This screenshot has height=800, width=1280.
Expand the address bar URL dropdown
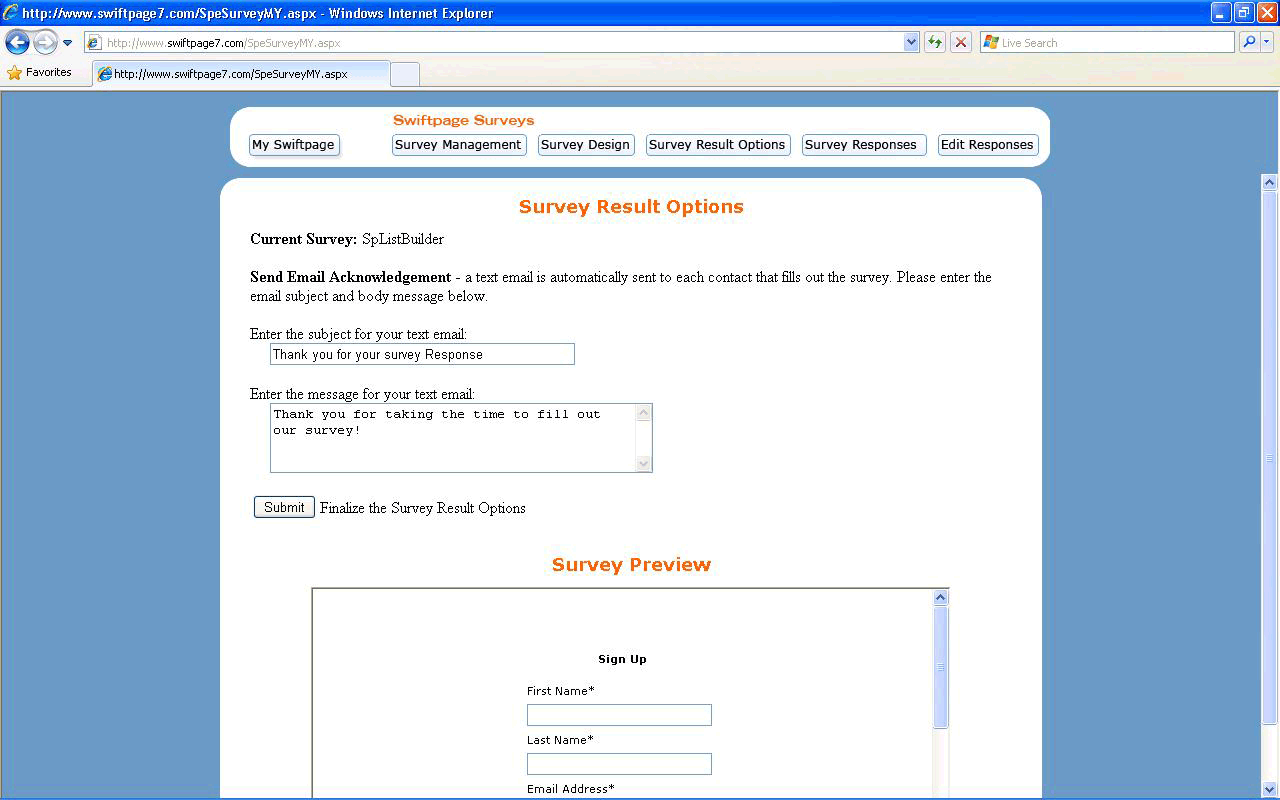pos(911,42)
